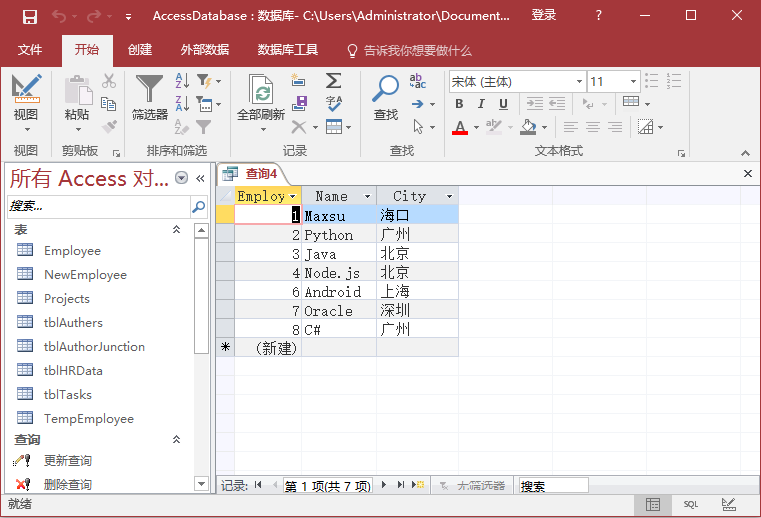Open the 数据库工具 ribbon tab
The width and height of the screenshot is (761, 518).
pos(288,50)
